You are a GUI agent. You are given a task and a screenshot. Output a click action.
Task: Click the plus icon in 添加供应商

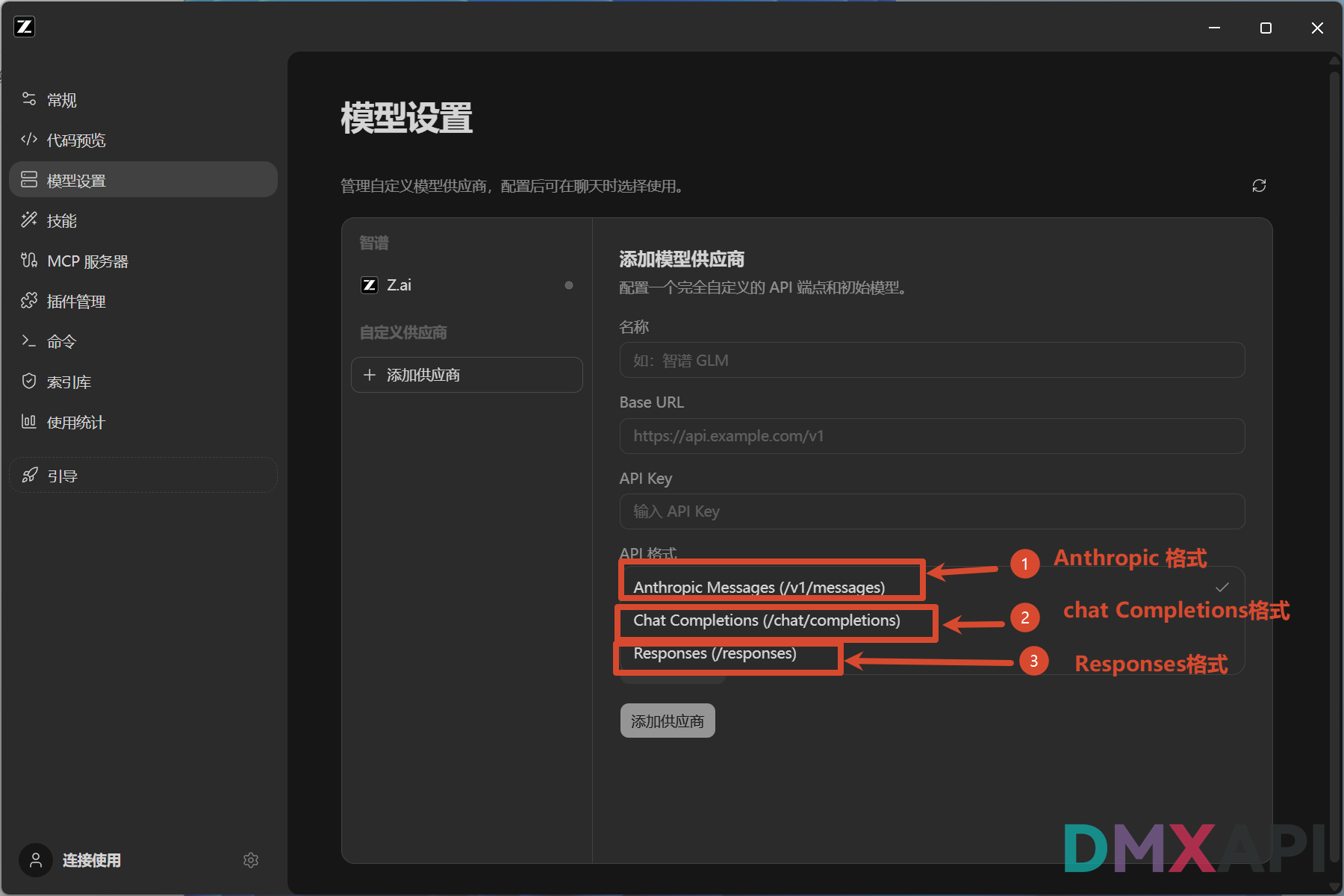pos(370,375)
